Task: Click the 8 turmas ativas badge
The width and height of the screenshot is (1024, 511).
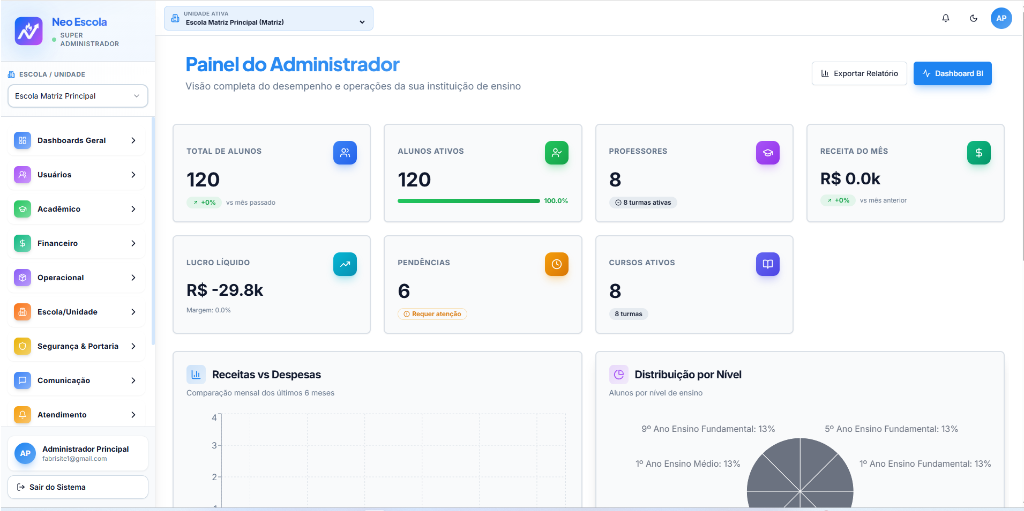Action: click(x=643, y=203)
